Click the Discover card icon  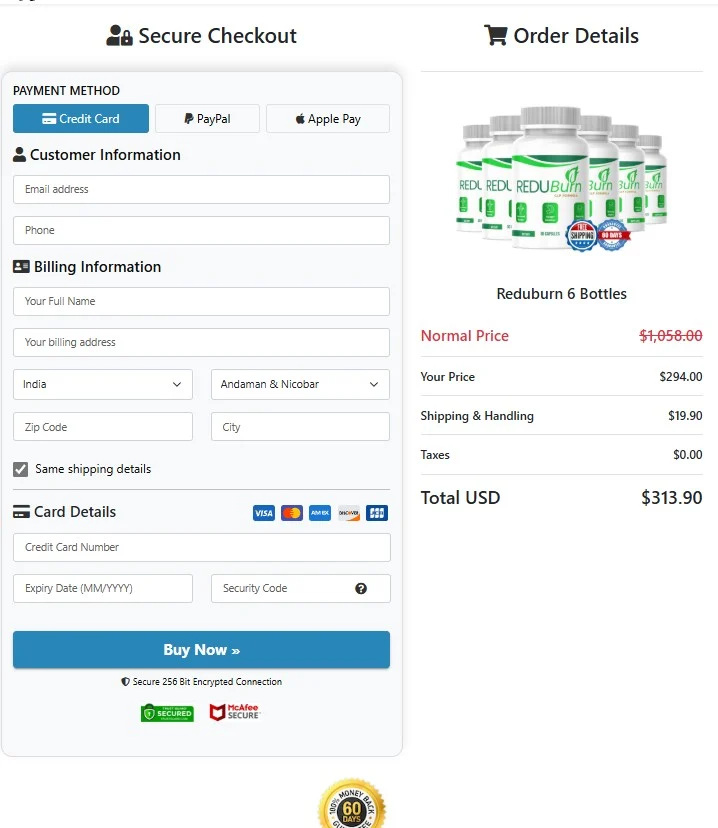(x=349, y=512)
